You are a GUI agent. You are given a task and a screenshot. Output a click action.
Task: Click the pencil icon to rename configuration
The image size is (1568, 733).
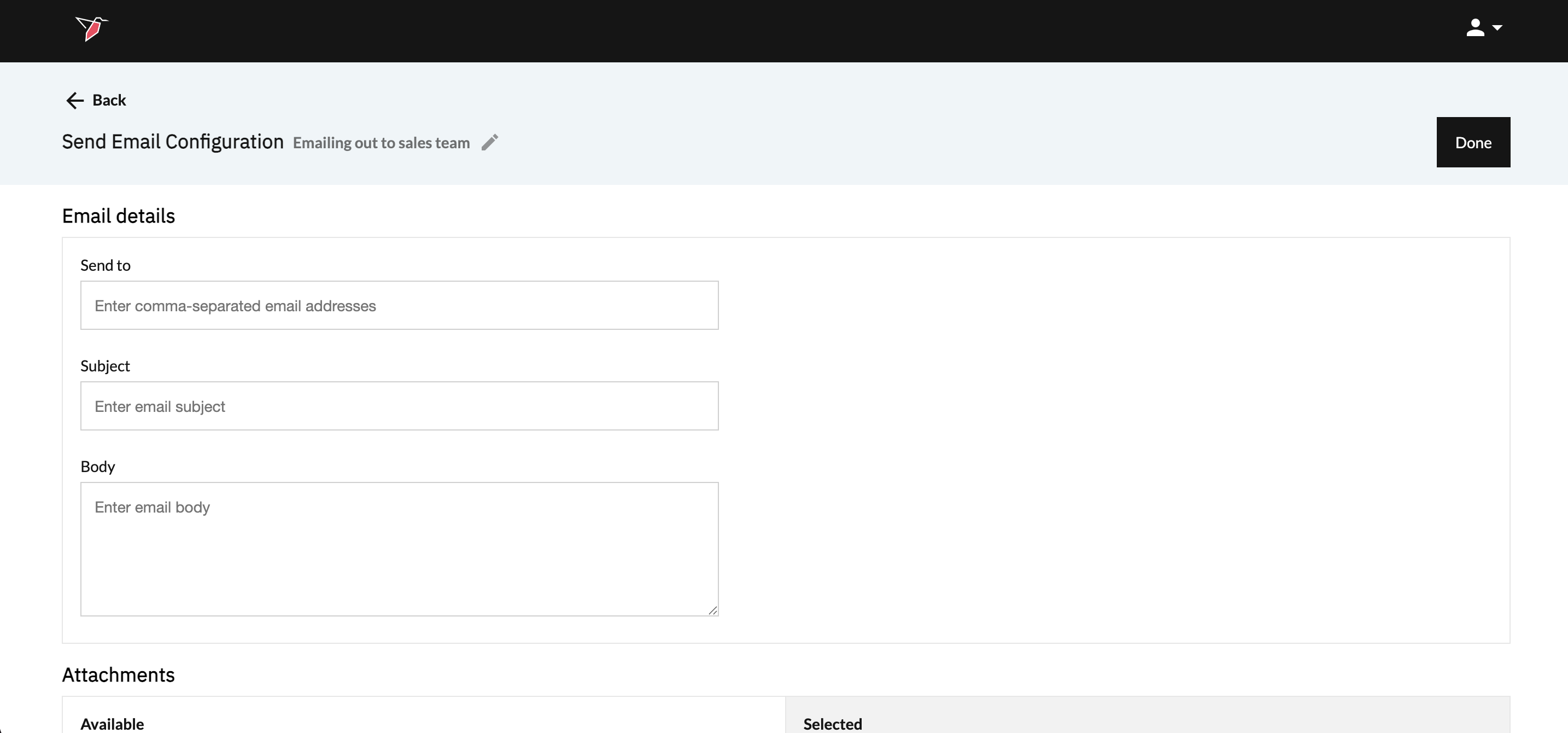(490, 142)
